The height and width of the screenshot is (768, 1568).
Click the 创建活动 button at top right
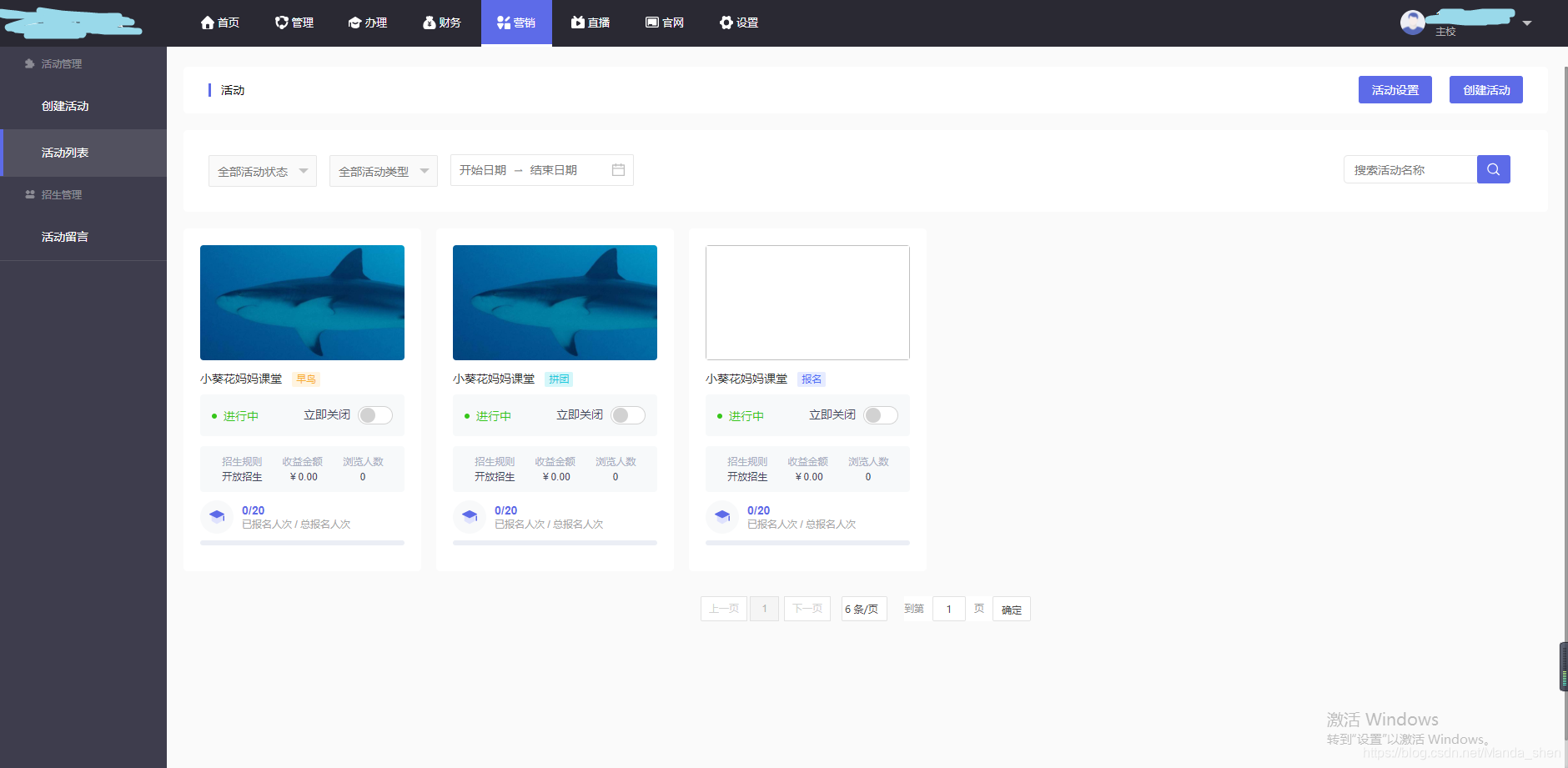(1485, 89)
